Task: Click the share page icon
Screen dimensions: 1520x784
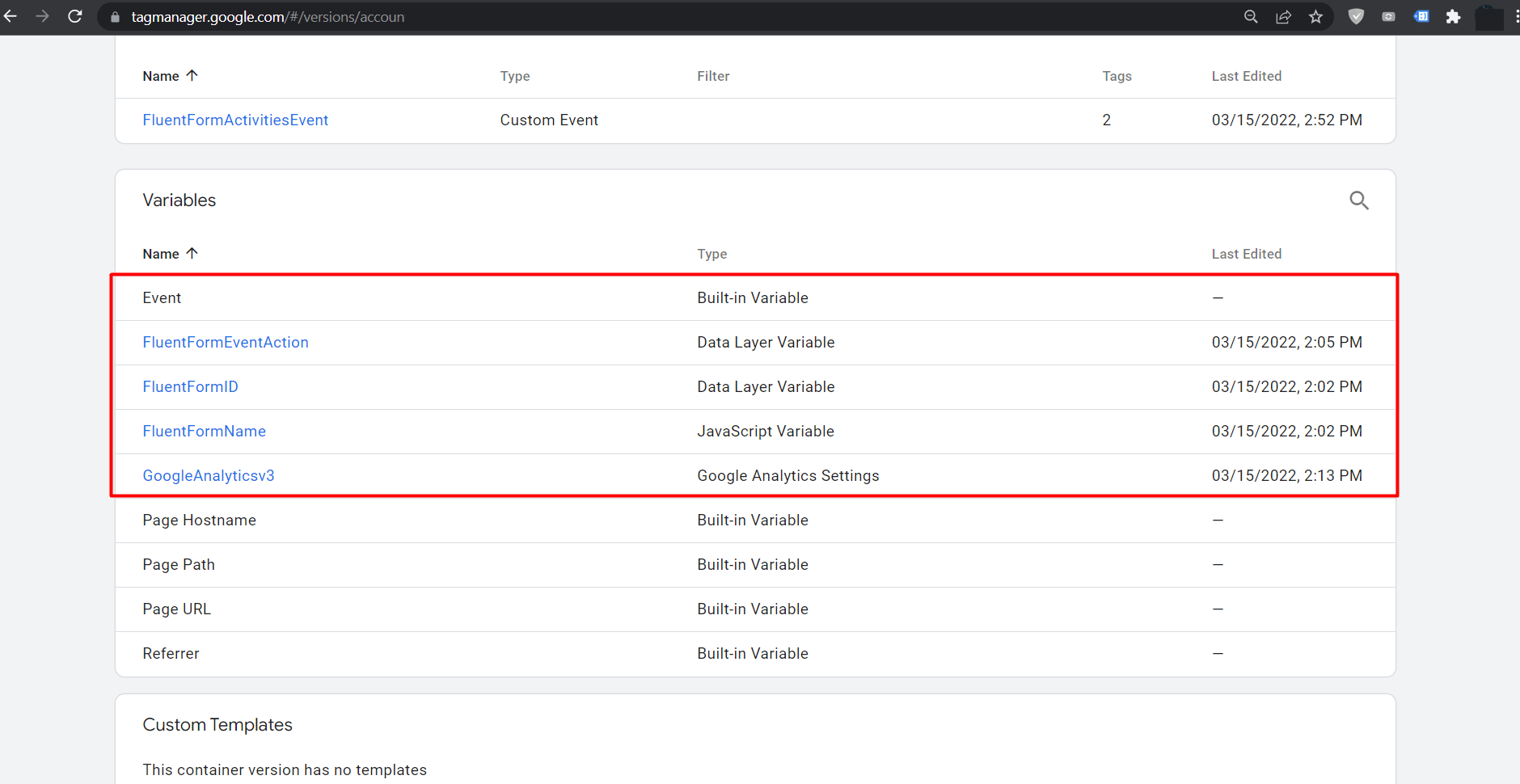Action: pyautogui.click(x=1283, y=17)
